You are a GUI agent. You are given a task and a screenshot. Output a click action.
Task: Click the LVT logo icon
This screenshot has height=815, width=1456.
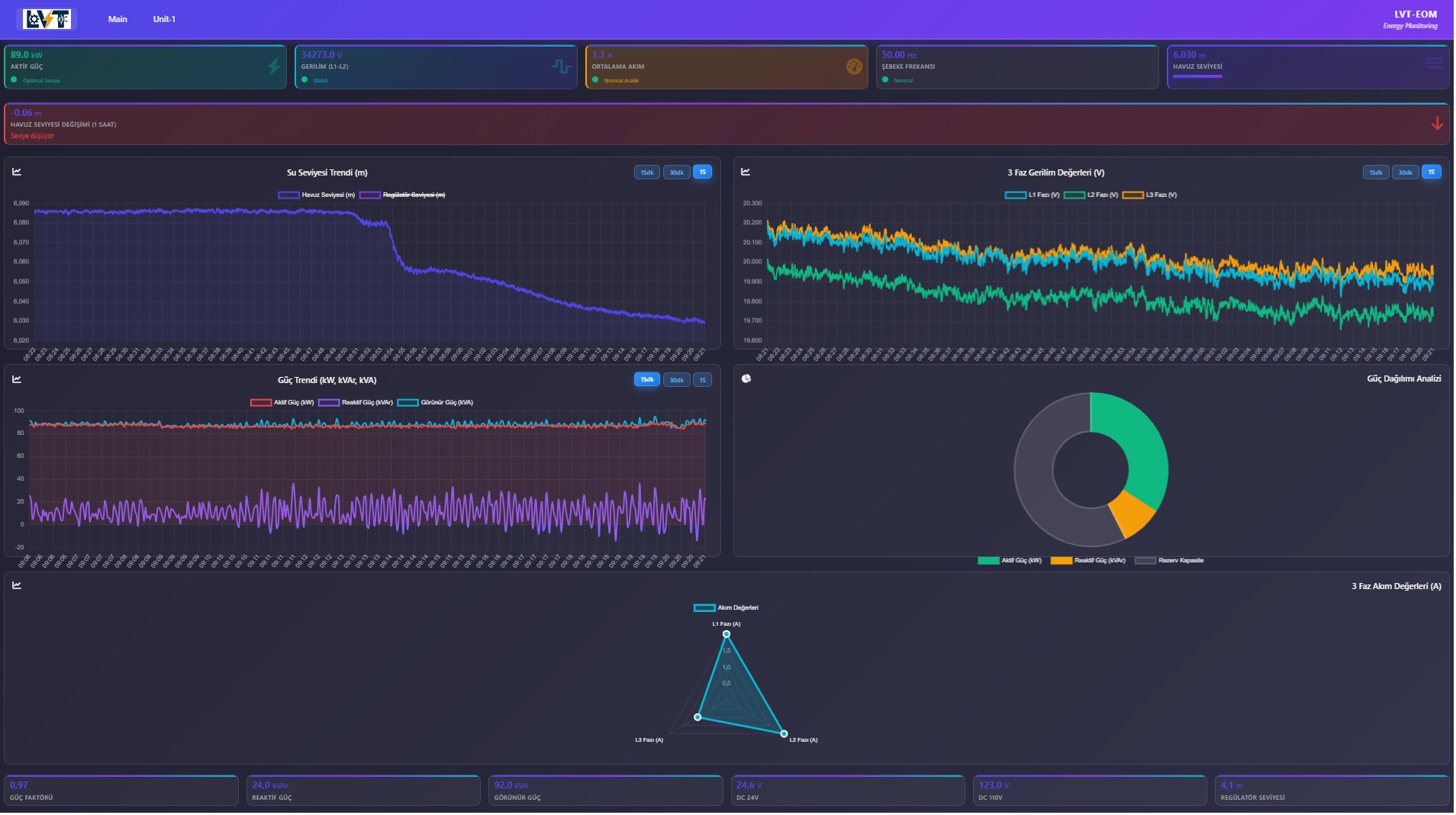(47, 19)
